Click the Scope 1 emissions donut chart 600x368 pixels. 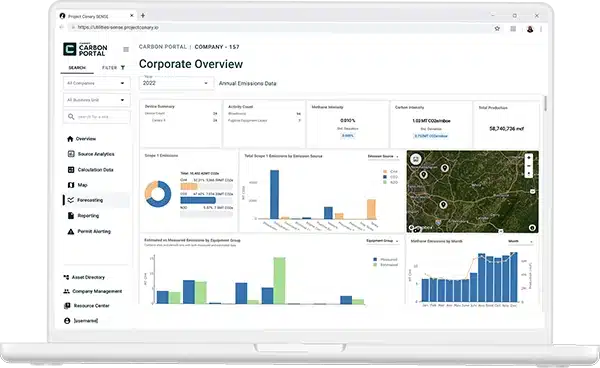click(x=158, y=194)
